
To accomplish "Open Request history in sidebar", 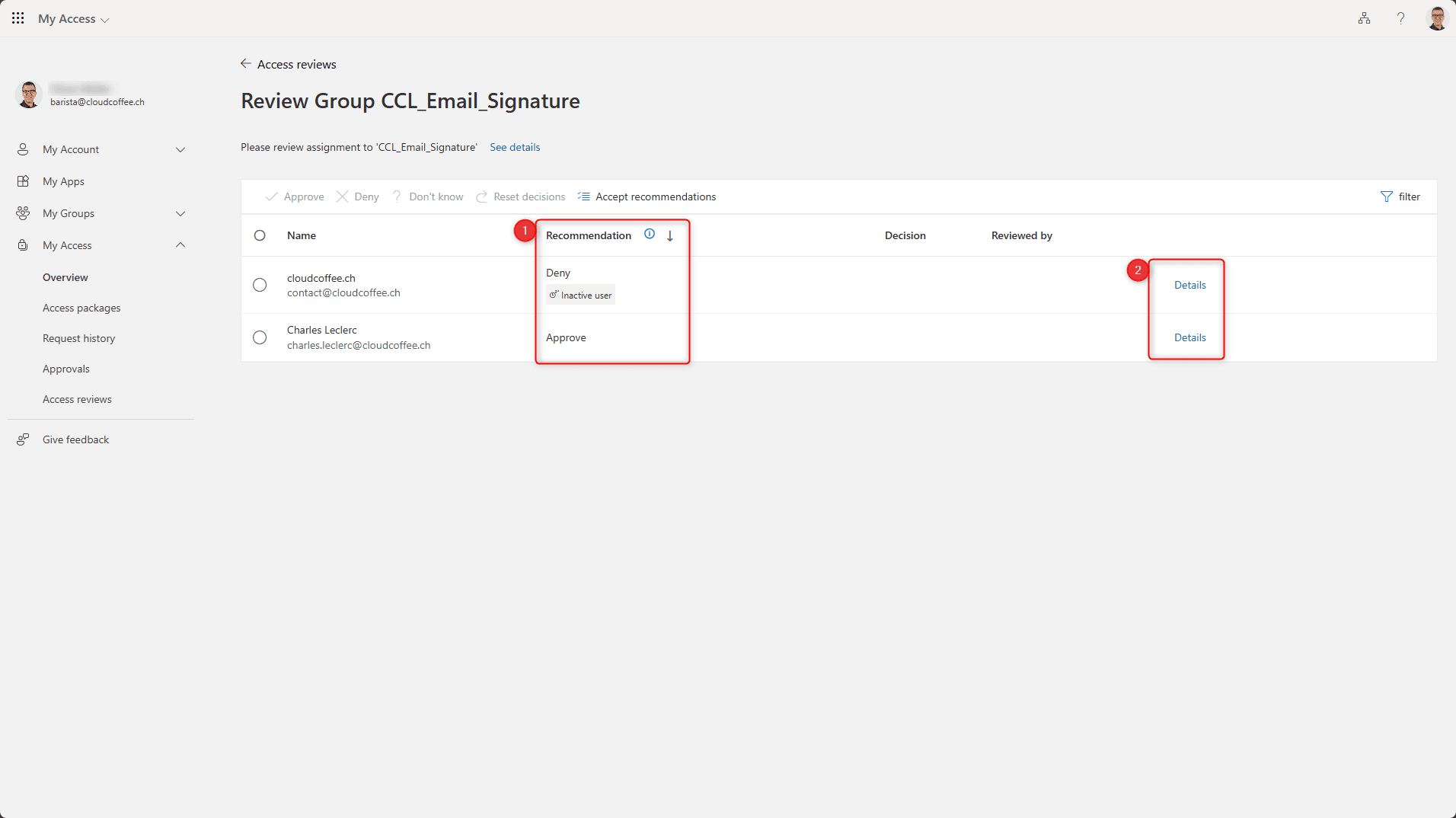I will [x=78, y=338].
